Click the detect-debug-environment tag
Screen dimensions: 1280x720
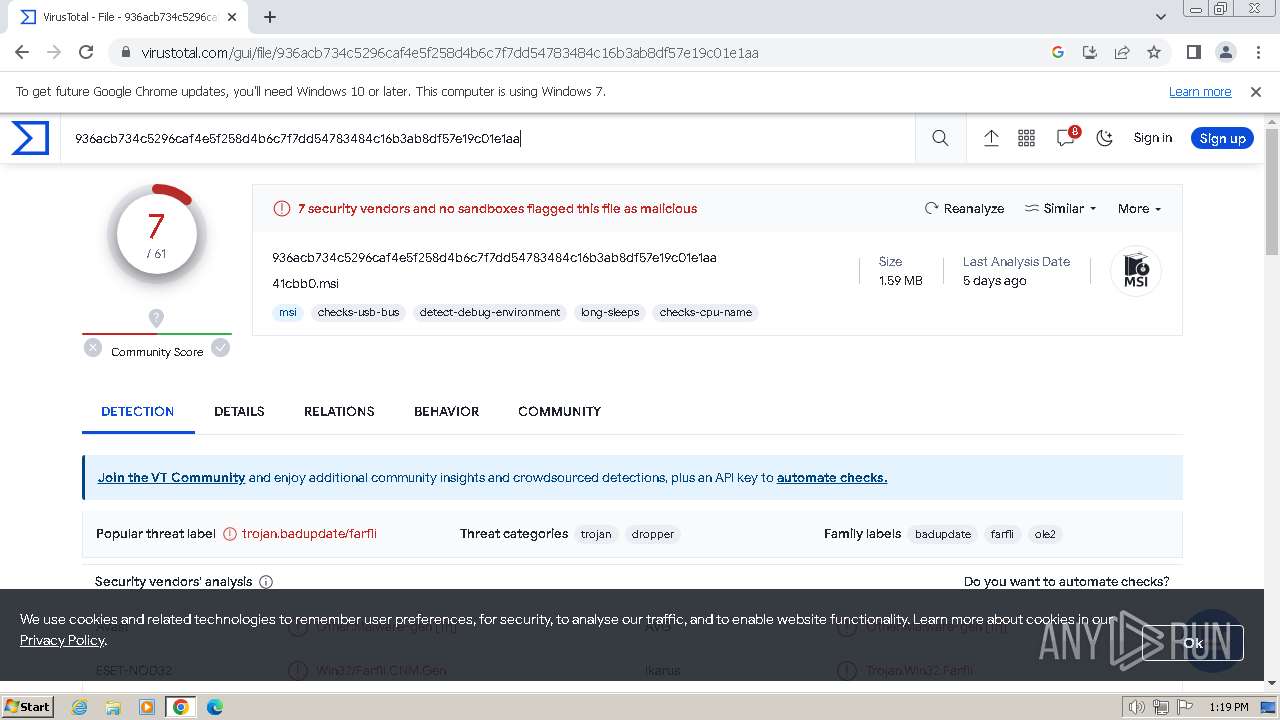[x=490, y=312]
